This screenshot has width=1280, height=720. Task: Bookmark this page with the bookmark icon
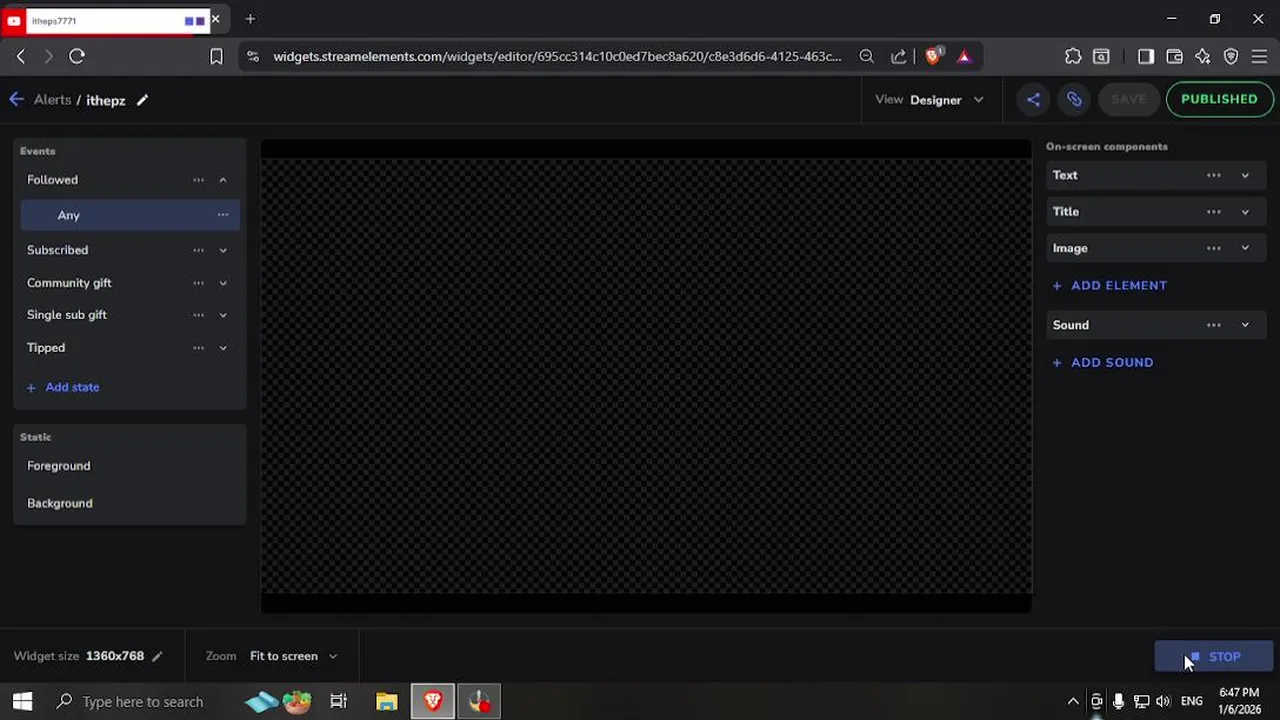tap(216, 57)
